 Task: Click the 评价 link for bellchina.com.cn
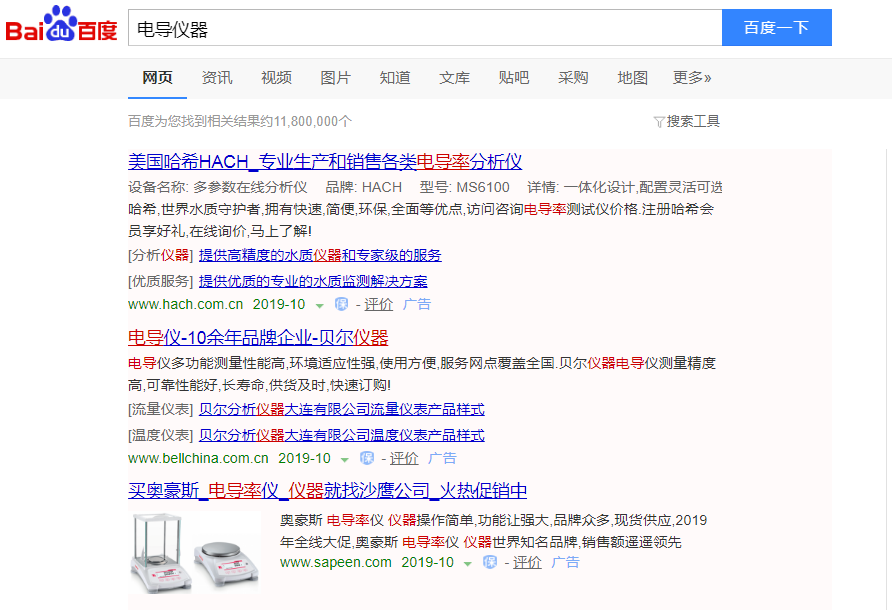coord(404,458)
